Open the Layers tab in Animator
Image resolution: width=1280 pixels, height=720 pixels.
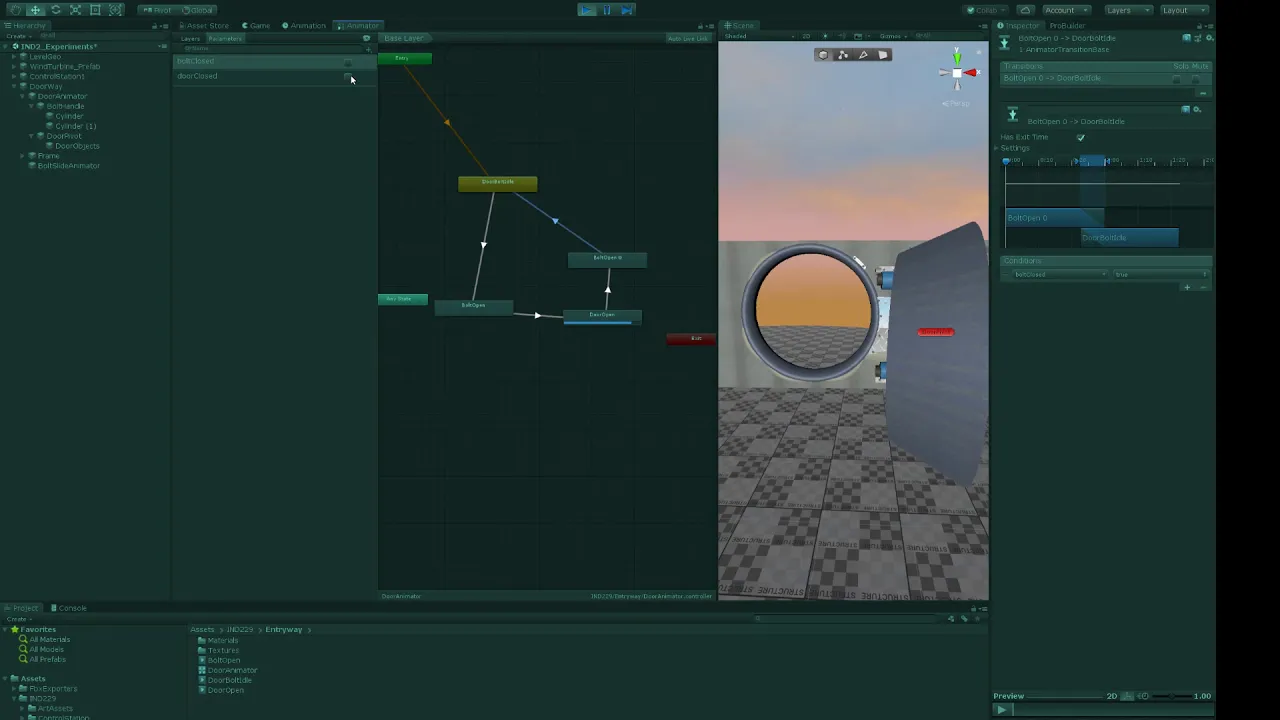pos(190,38)
